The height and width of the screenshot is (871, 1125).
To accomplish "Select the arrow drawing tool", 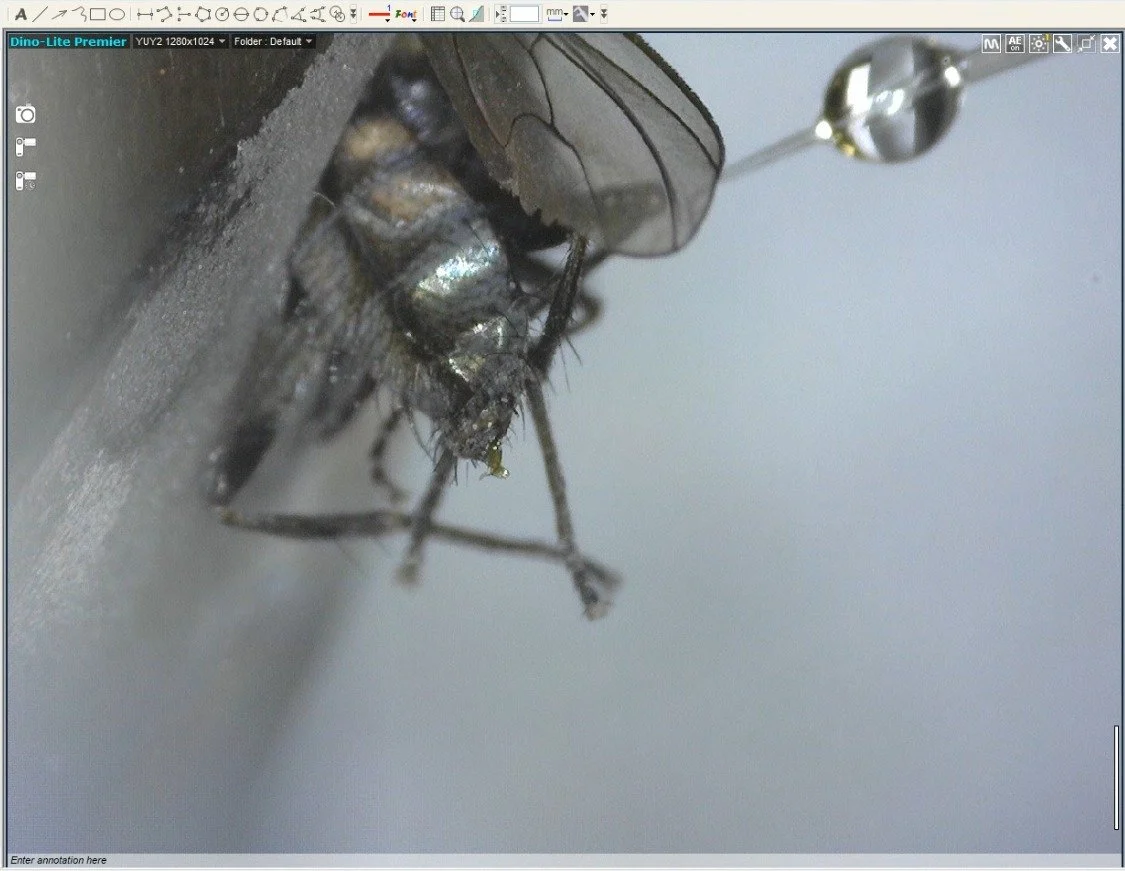I will (59, 14).
